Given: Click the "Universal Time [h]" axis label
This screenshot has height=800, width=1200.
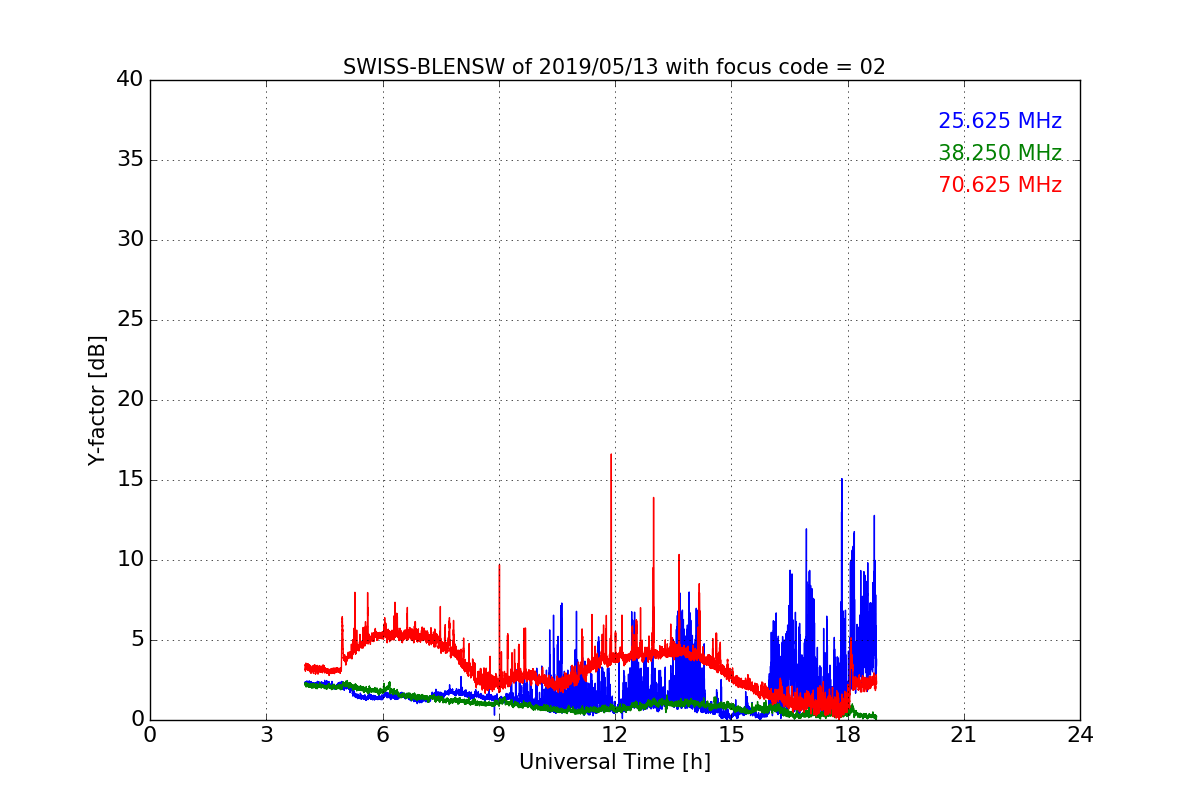Looking at the screenshot, I should tap(615, 762).
